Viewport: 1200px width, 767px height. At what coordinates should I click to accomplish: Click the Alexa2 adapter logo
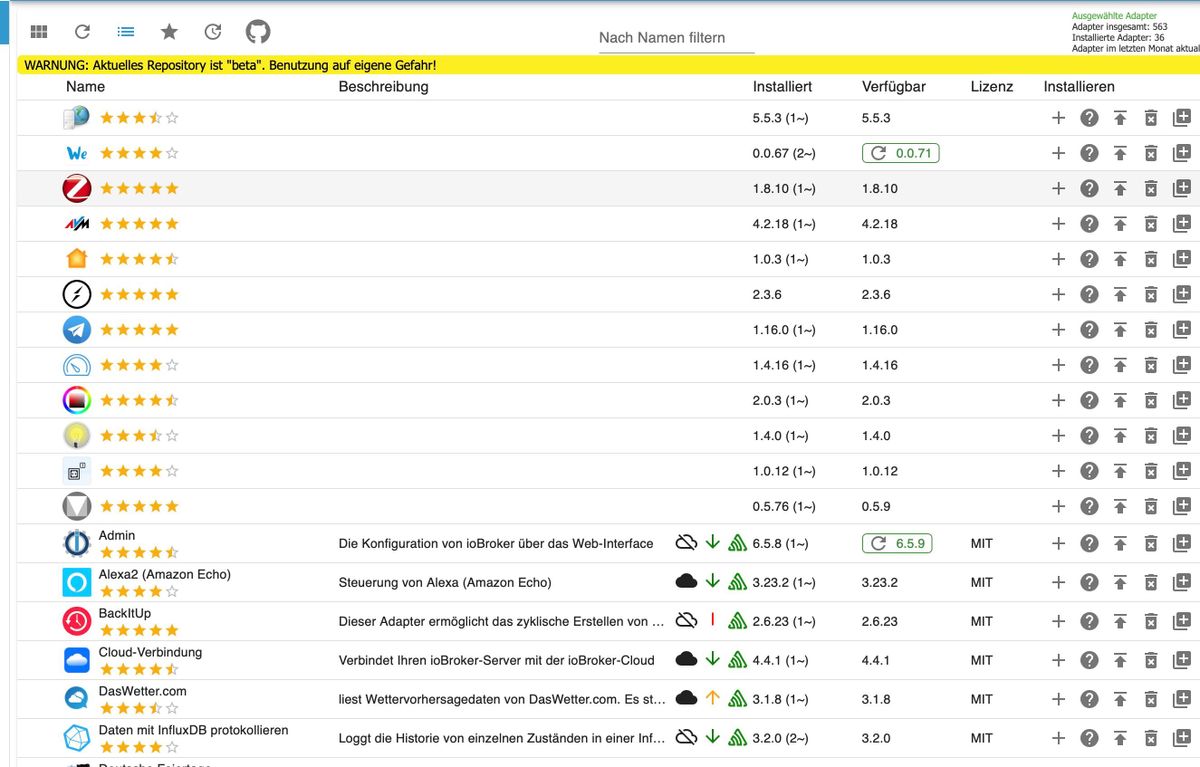77,582
